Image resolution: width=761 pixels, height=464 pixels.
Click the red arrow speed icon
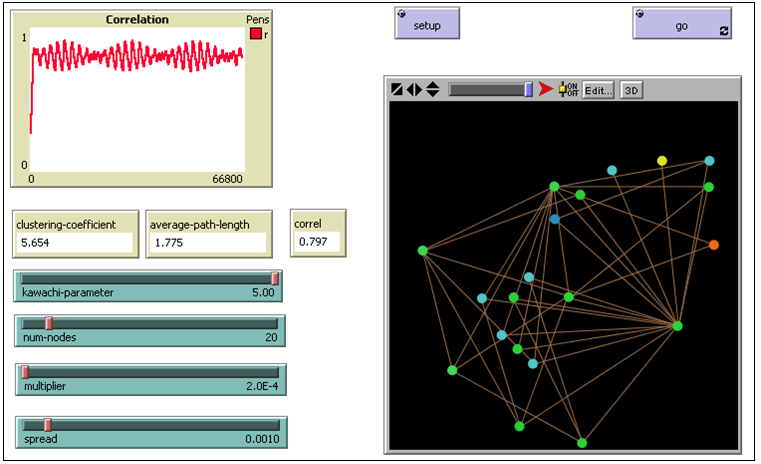[545, 89]
